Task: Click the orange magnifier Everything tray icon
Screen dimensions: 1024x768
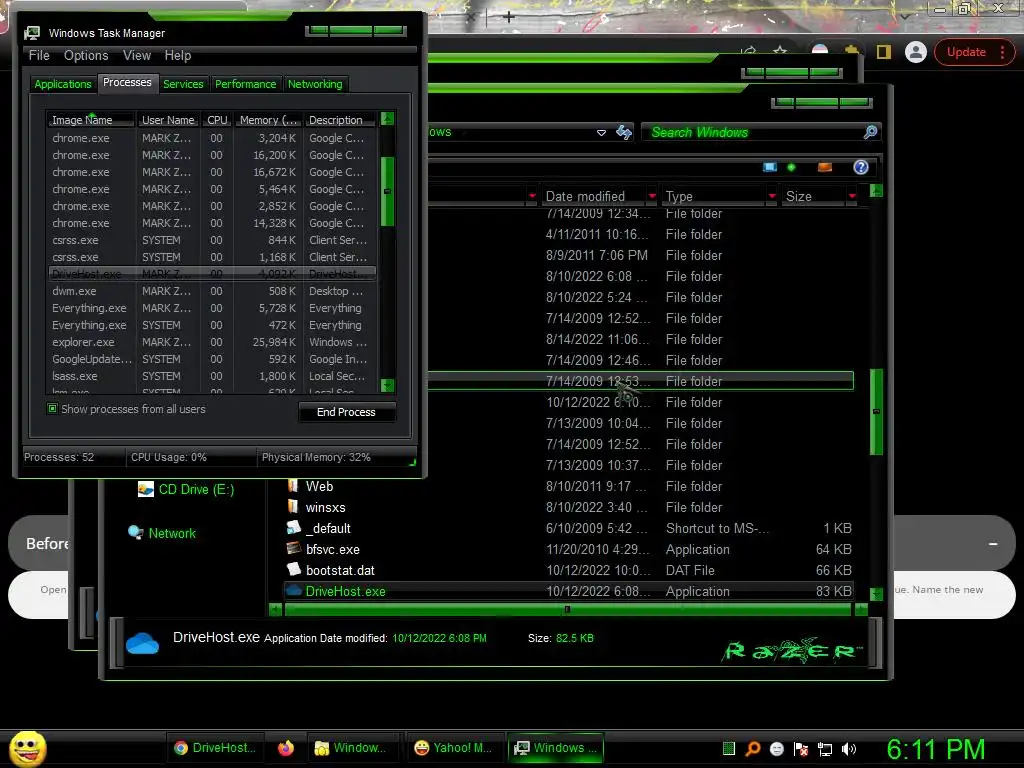Action: click(753, 748)
